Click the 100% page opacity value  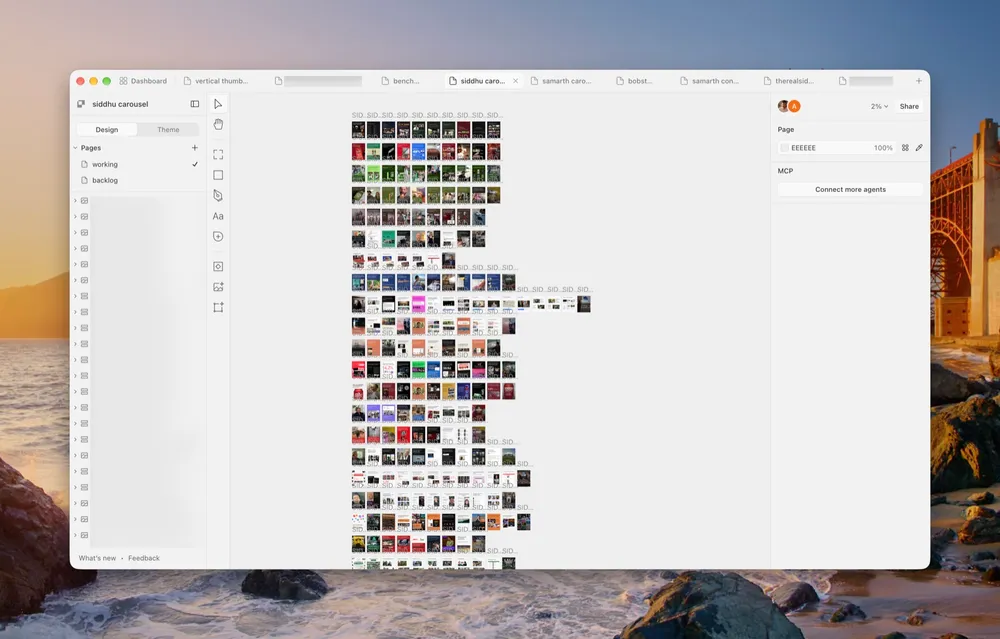[x=883, y=147]
